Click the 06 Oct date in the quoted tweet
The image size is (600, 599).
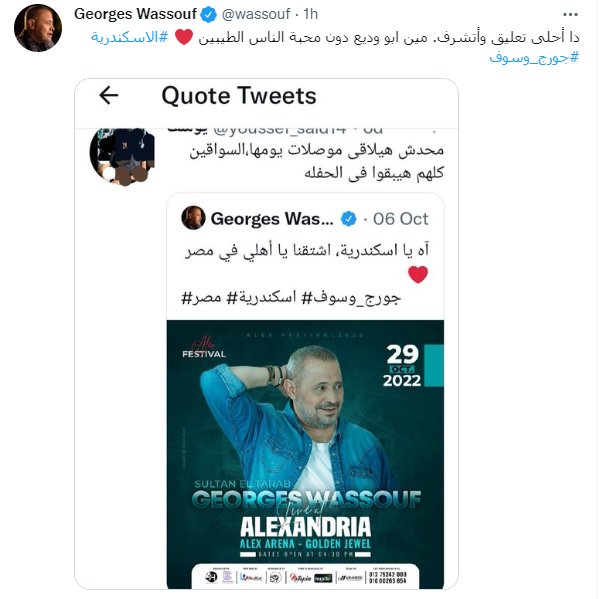(x=401, y=219)
